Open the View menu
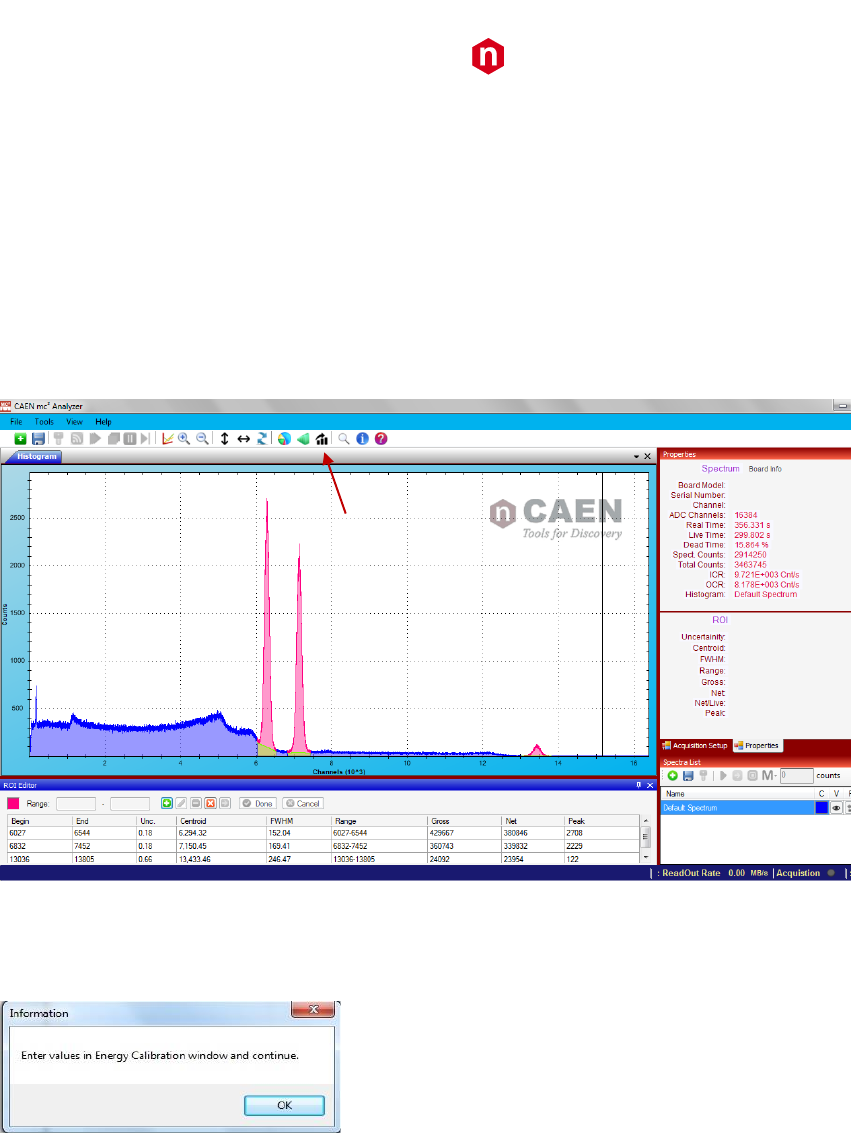This screenshot has width=851, height=1133. [74, 422]
